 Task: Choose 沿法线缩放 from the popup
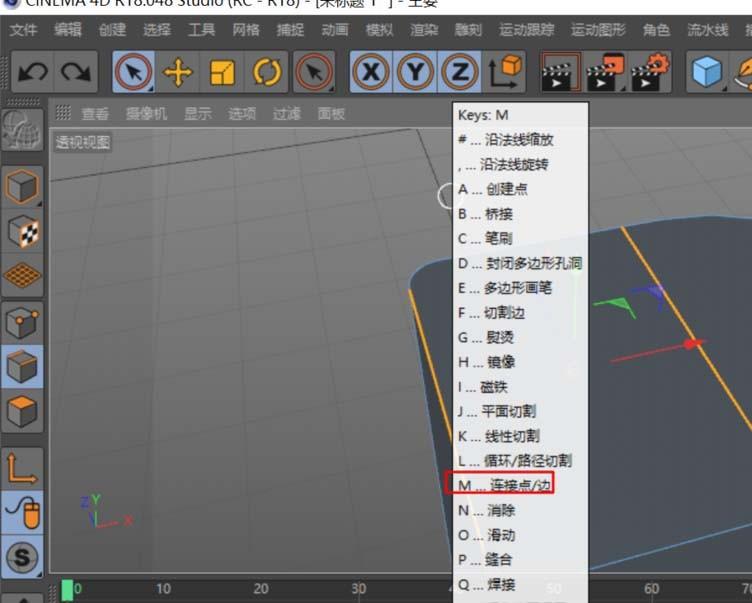click(x=520, y=140)
